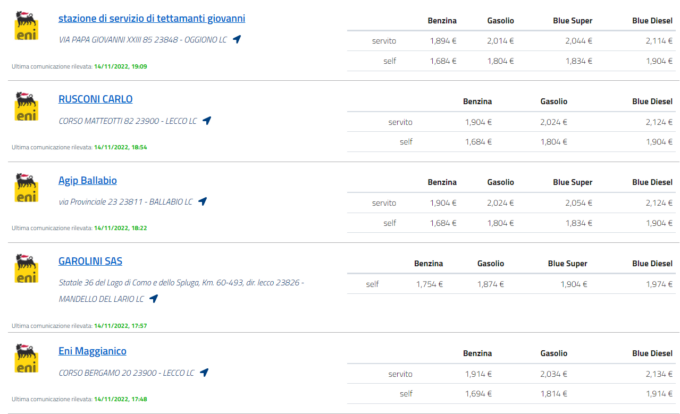Select the Gasolio self price for Eni Maggianico
680x414 pixels.
click(x=553, y=394)
